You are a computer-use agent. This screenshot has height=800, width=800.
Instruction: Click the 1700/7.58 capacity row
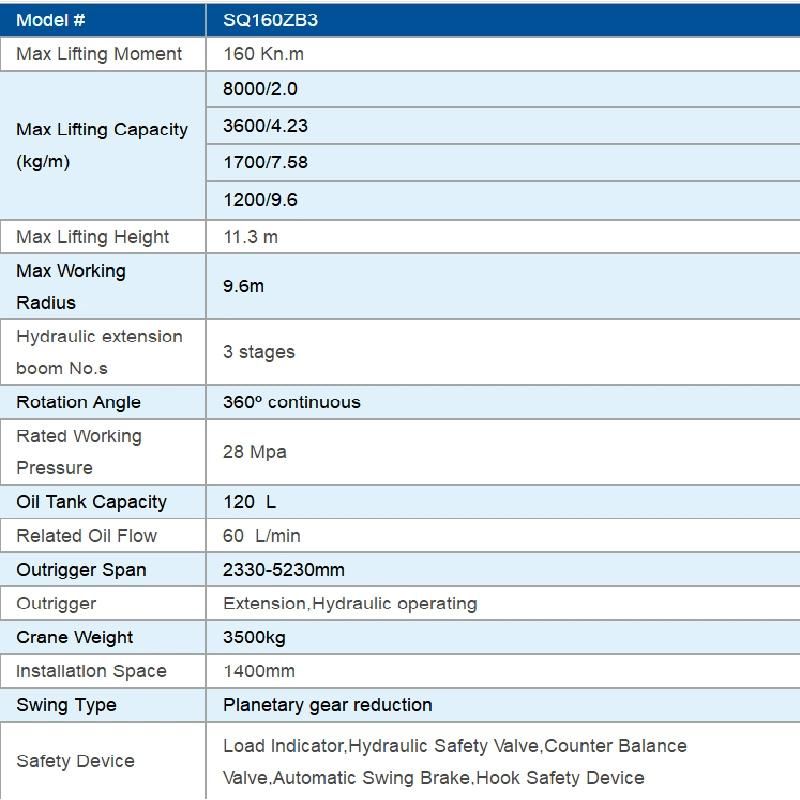point(503,163)
